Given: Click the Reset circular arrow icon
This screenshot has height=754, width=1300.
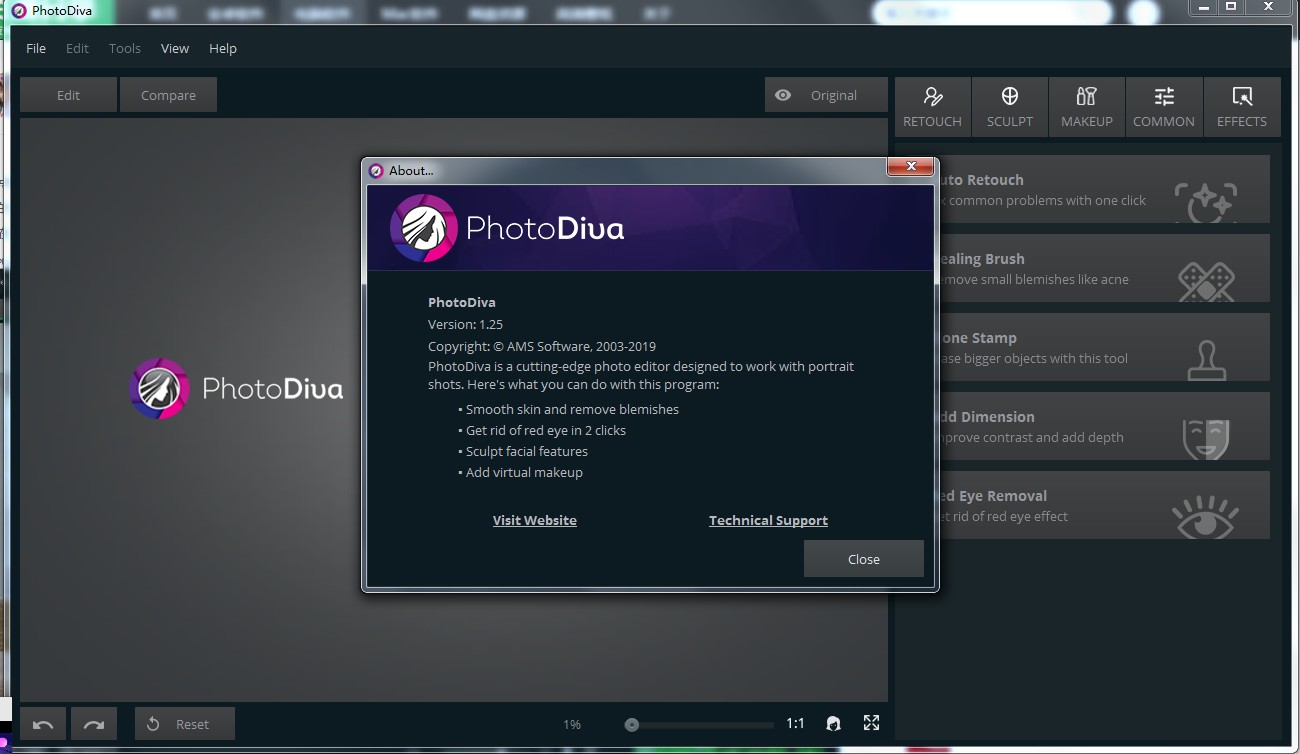Looking at the screenshot, I should tap(153, 724).
